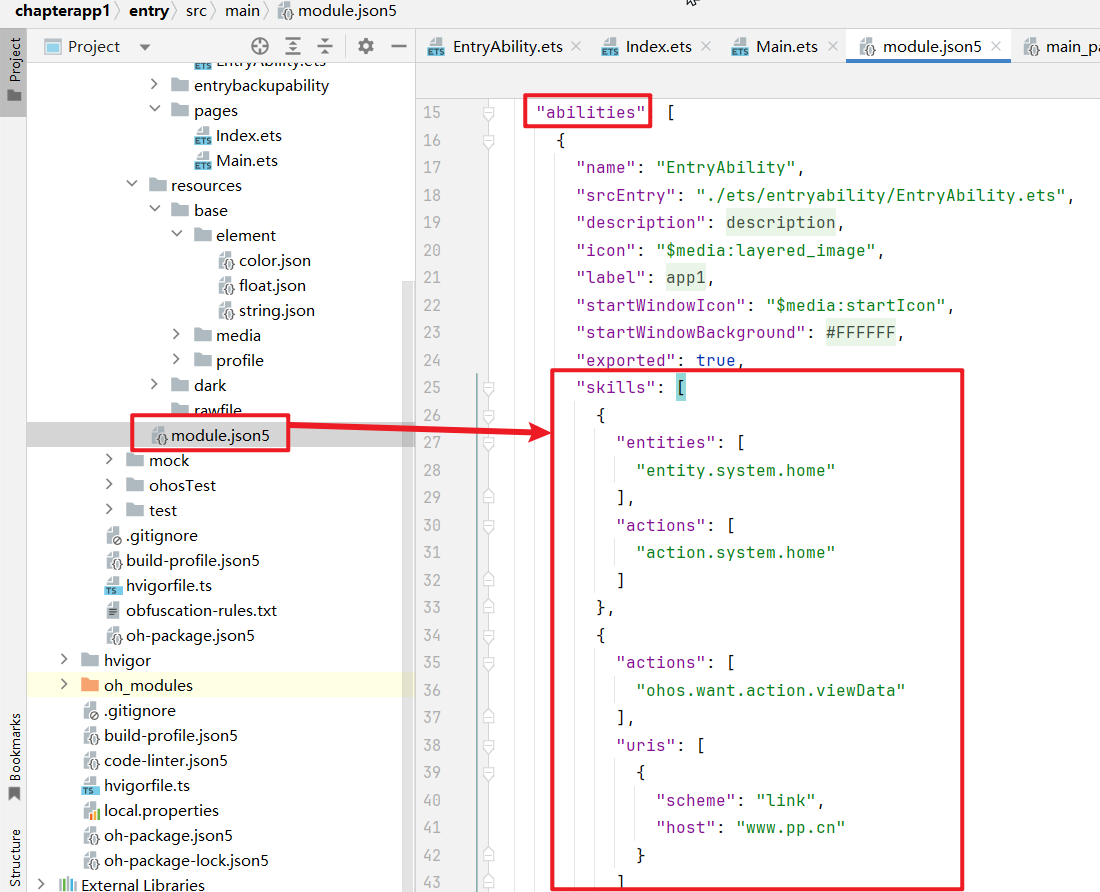Viewport: 1100px width, 892px height.
Task: Click the project tree vertical scrollbar
Action: coord(408,586)
